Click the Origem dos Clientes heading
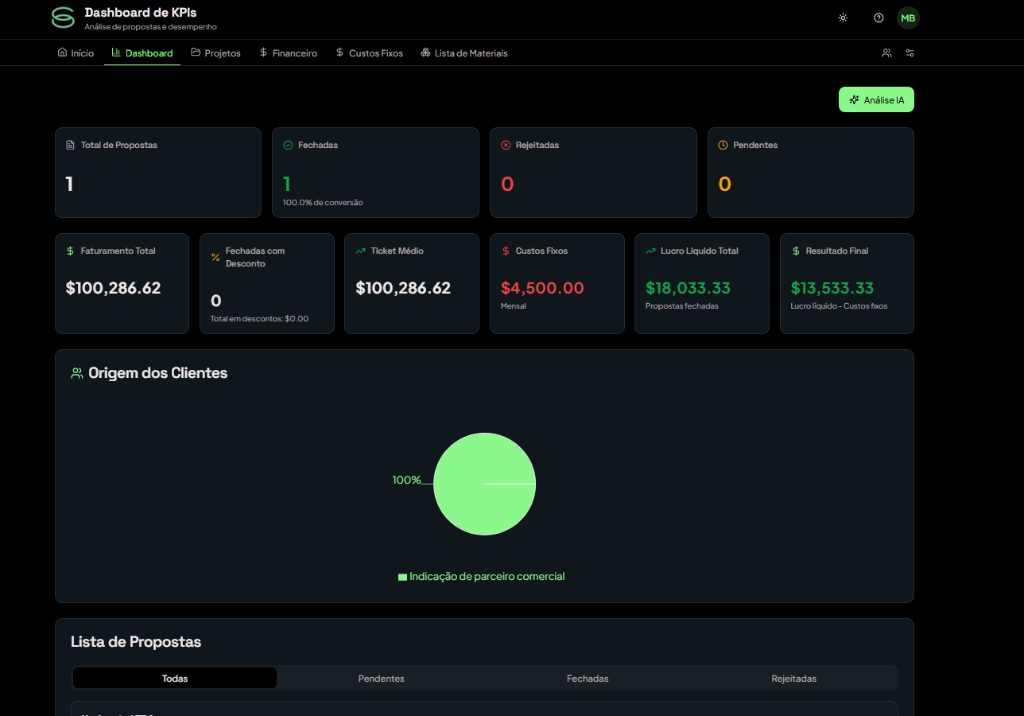This screenshot has height=716, width=1024. click(x=158, y=373)
